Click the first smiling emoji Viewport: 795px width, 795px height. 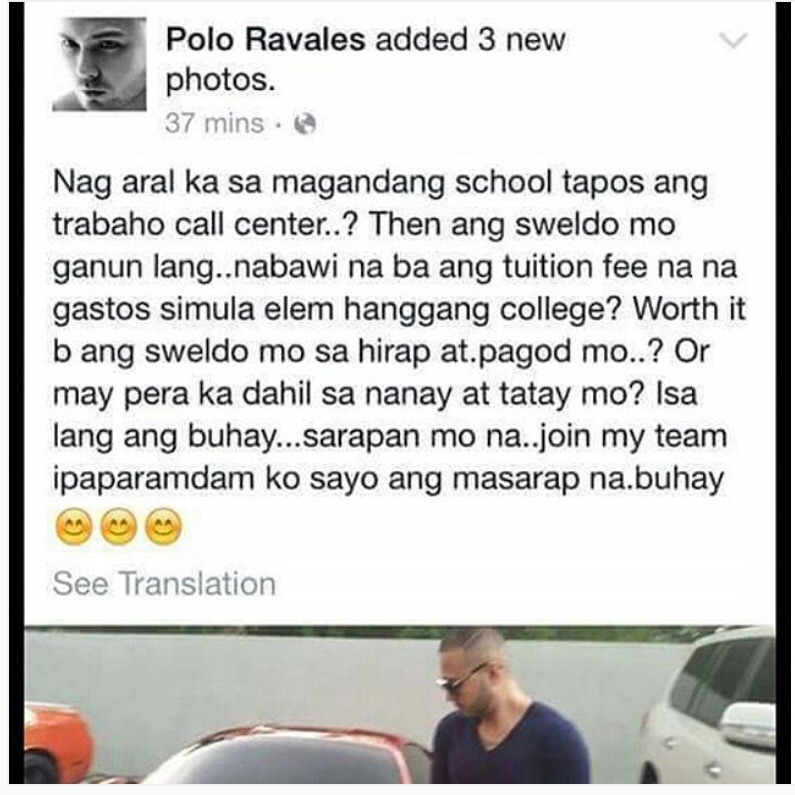[75, 527]
